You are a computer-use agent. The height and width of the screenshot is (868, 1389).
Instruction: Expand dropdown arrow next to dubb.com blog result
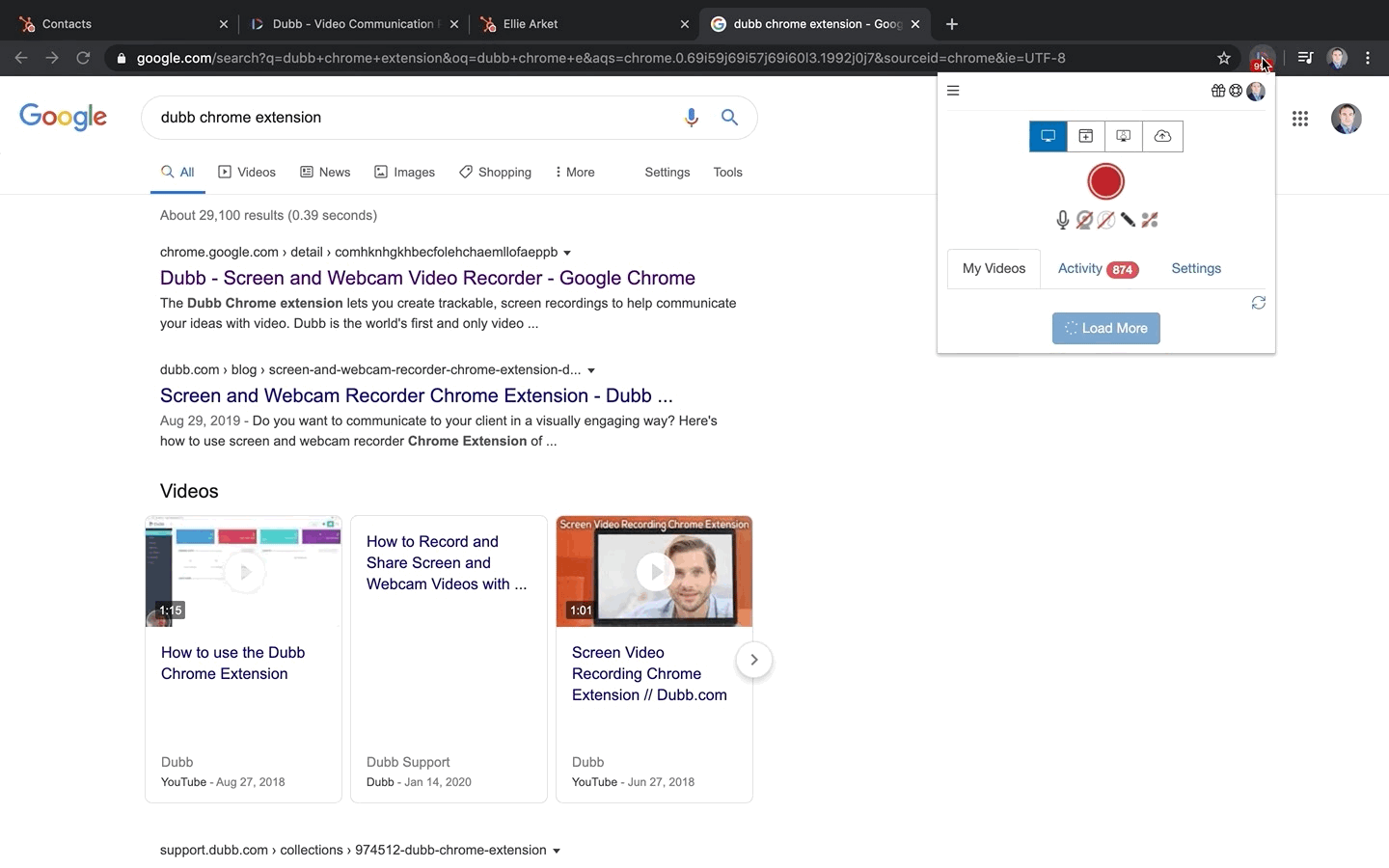(591, 370)
